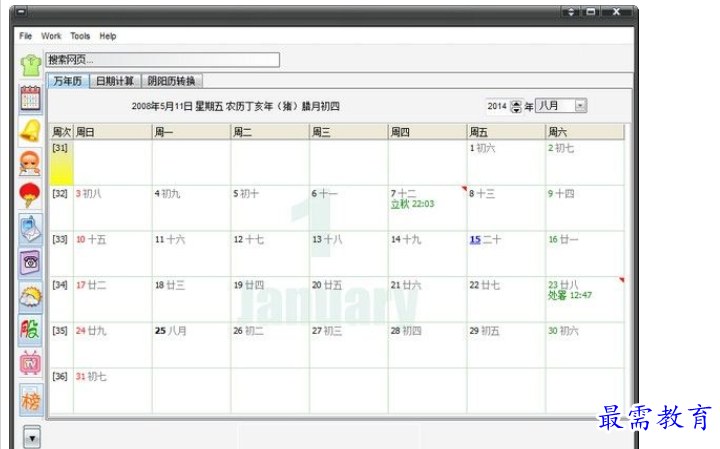The width and height of the screenshot is (720, 449).
Task: Open the Tools menu
Action: pyautogui.click(x=80, y=36)
